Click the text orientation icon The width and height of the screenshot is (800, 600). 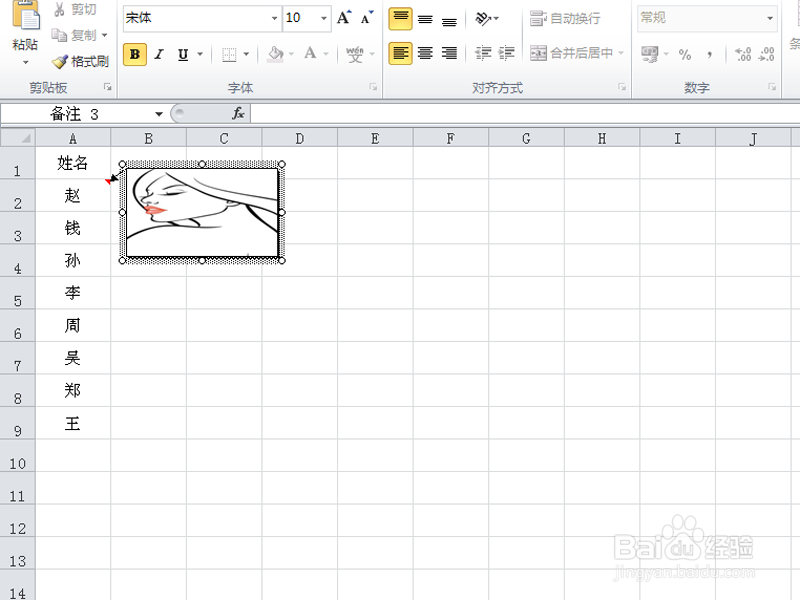click(483, 19)
